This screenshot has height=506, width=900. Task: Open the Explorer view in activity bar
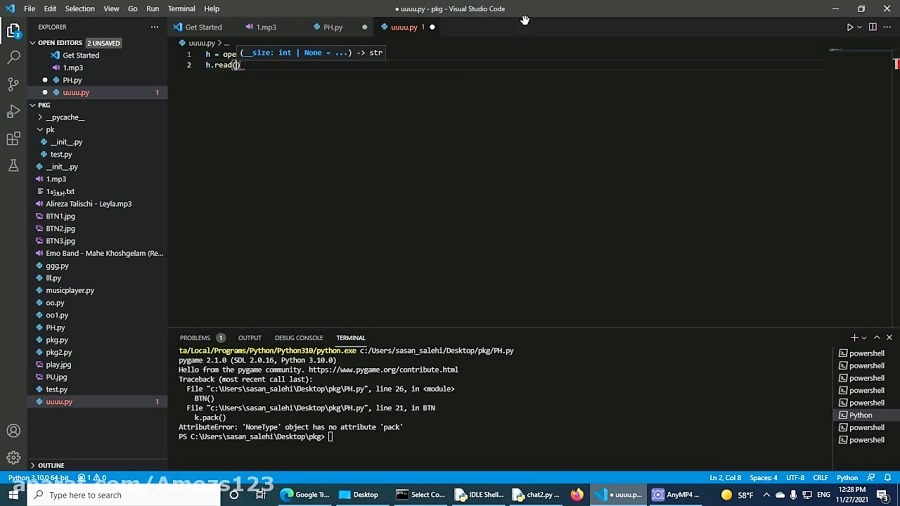click(x=13, y=30)
